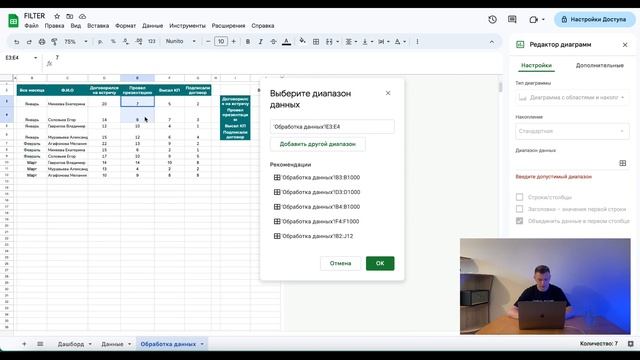640x360 pixels.
Task: Click the video meeting camera icon
Action: [533, 20]
